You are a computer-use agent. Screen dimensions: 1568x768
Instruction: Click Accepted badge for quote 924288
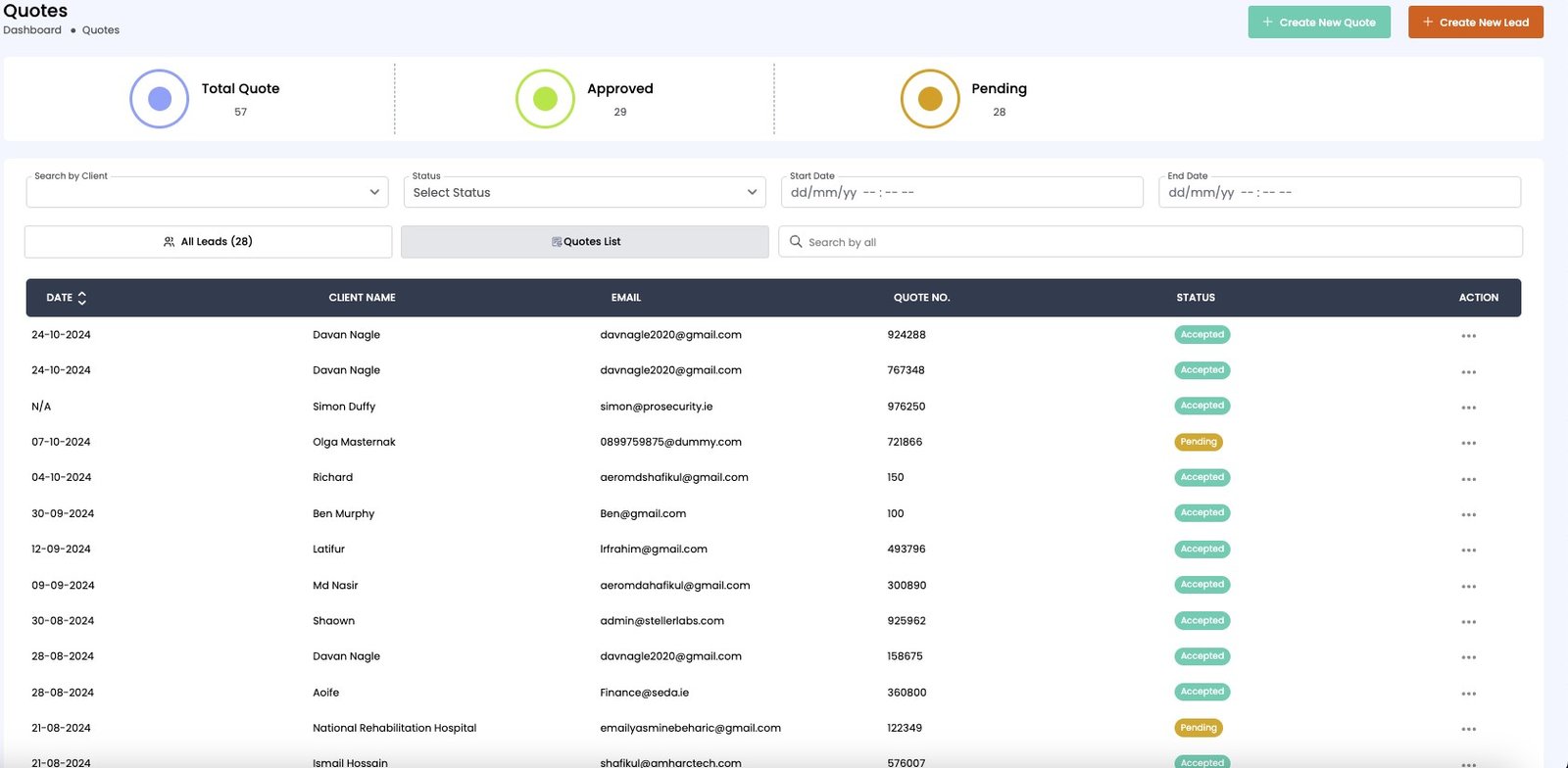(x=1202, y=334)
